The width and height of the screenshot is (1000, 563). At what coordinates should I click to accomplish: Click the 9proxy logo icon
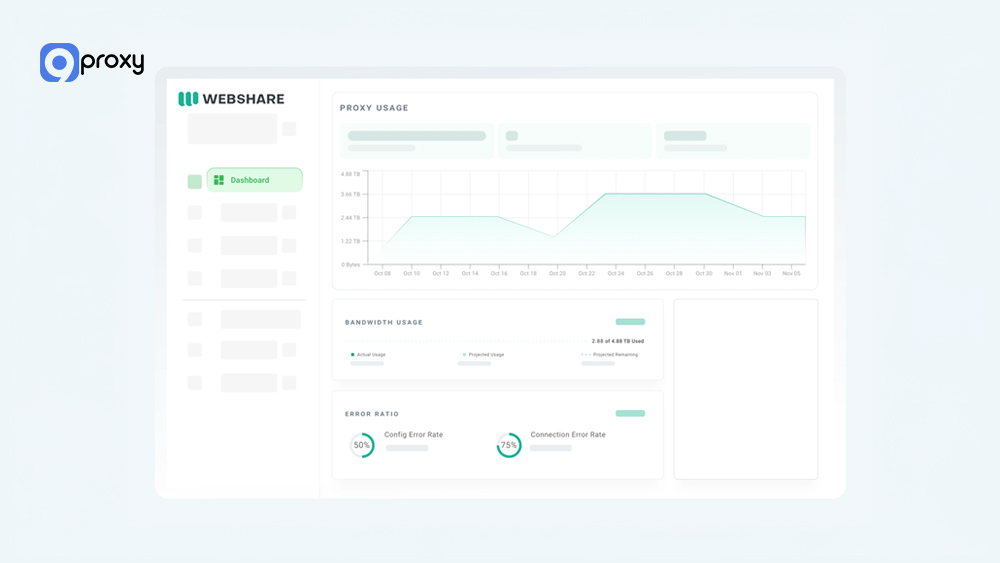coord(59,63)
